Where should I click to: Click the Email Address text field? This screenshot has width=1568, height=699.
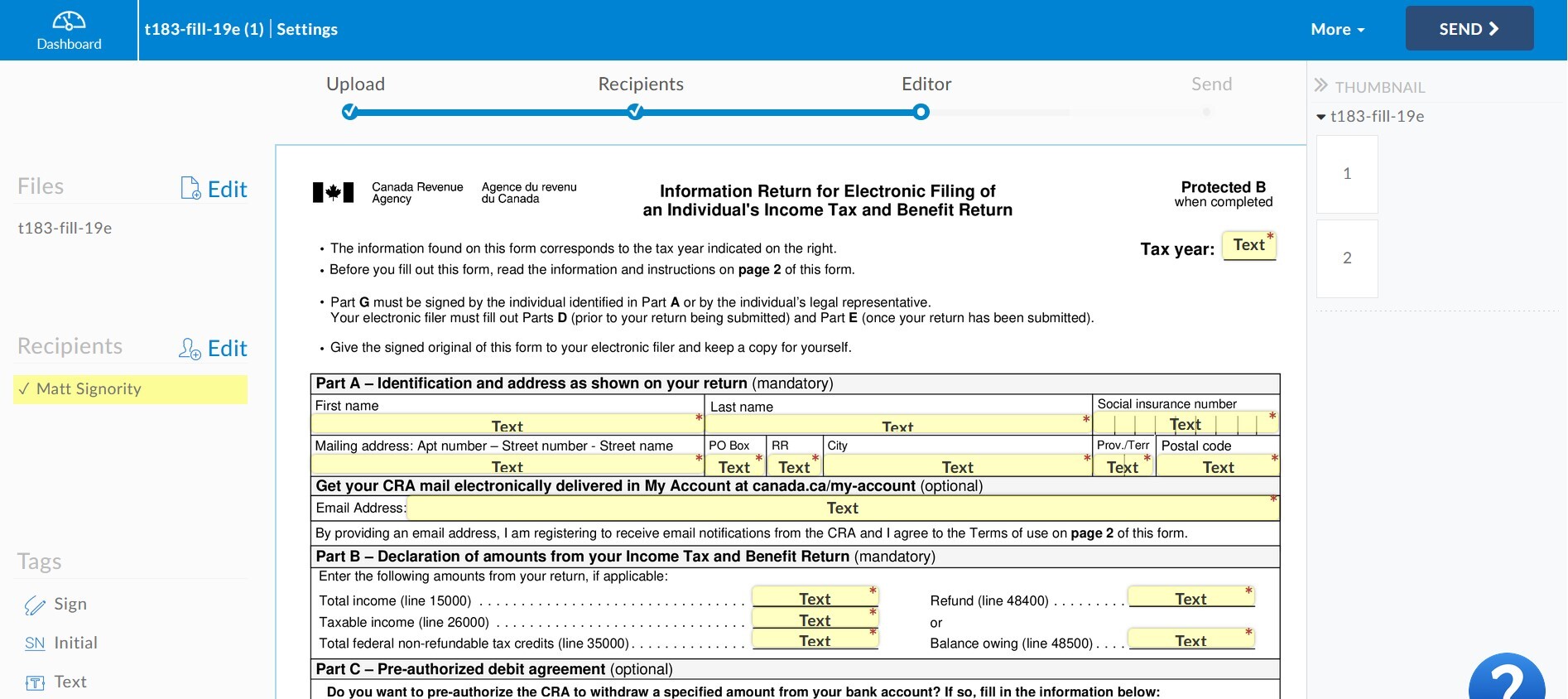click(842, 509)
